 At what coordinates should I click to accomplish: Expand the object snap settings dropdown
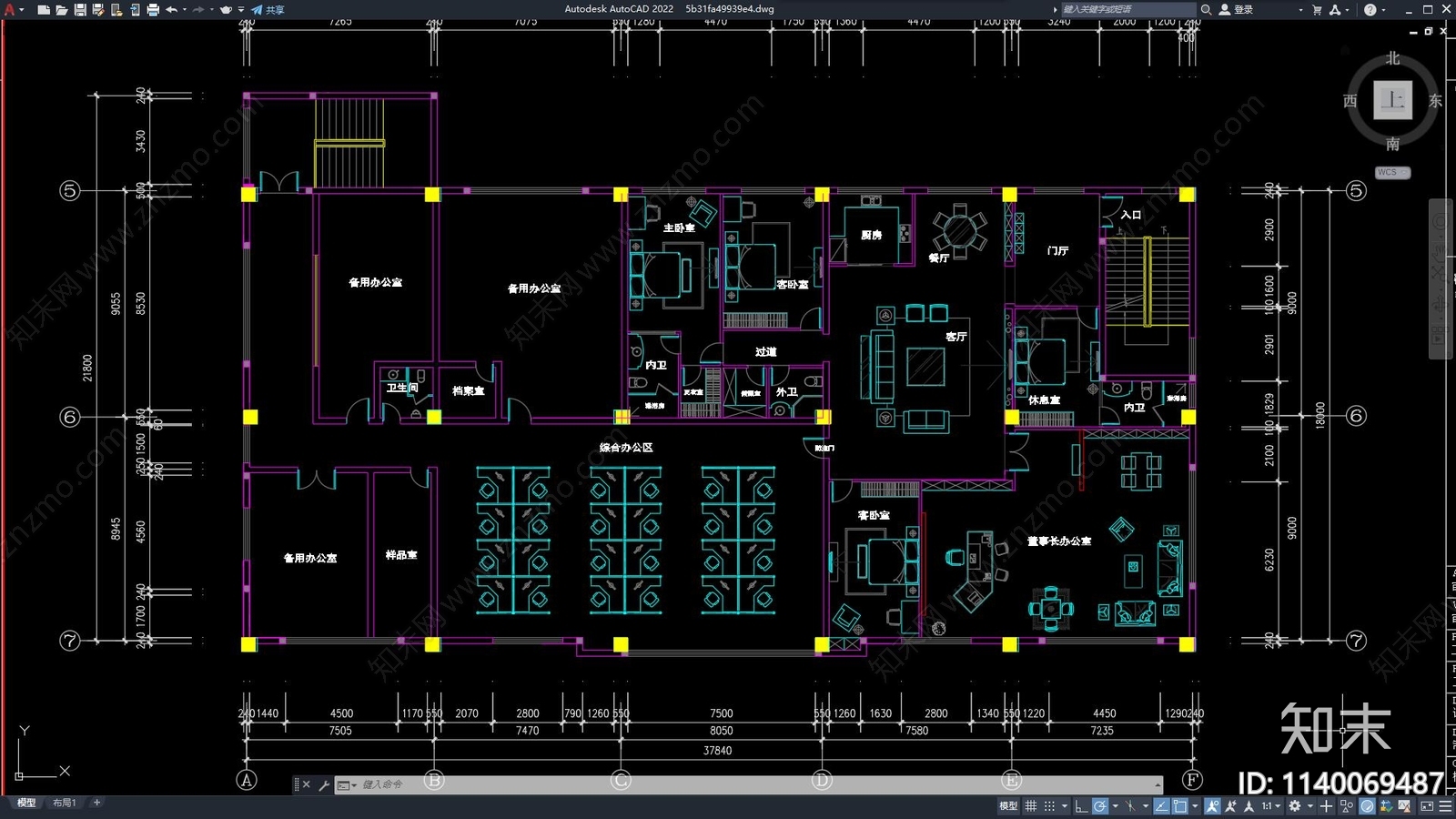[1195, 806]
